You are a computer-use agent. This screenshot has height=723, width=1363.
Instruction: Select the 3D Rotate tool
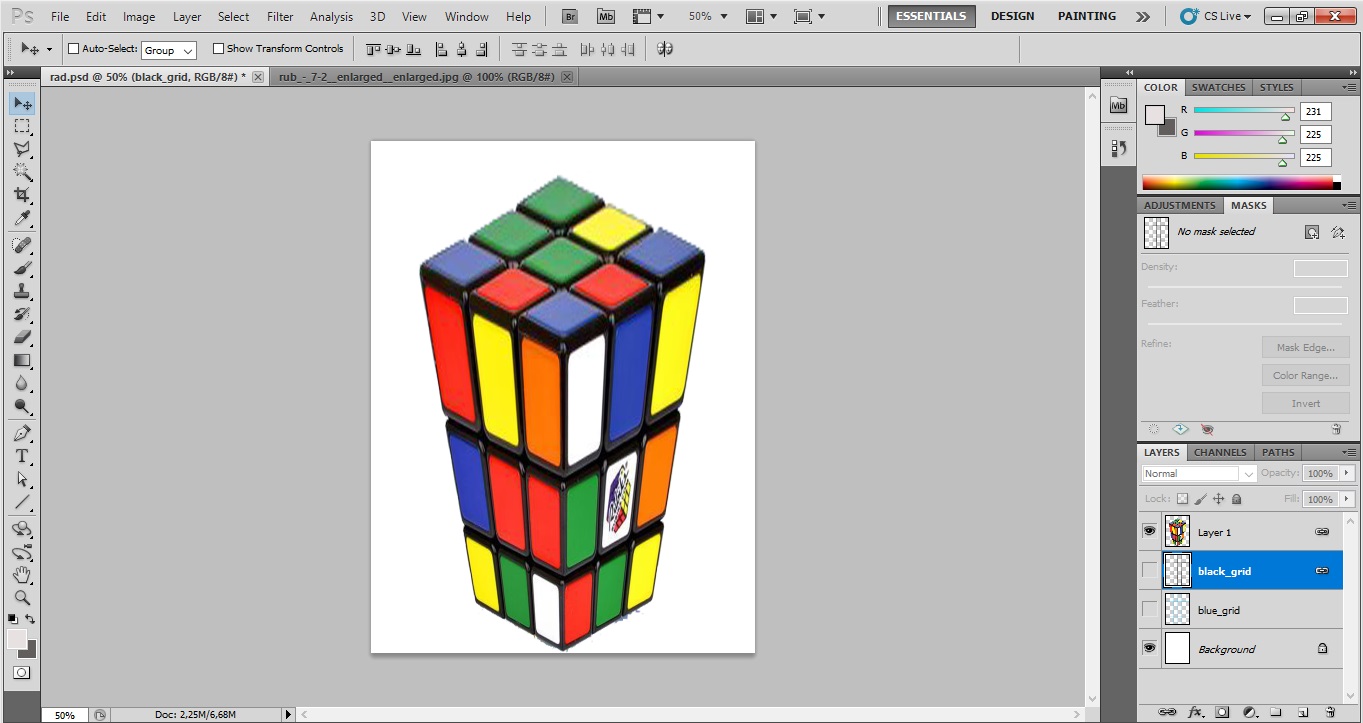tap(22, 529)
